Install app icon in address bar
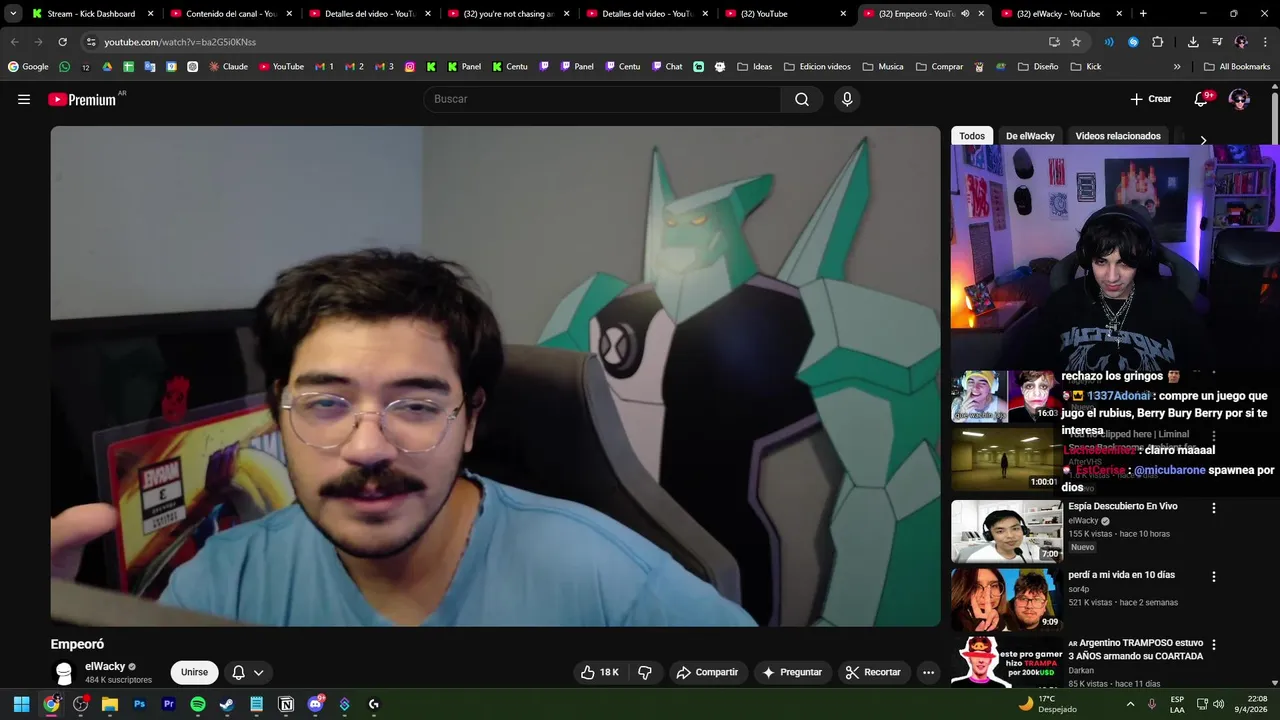1280x720 pixels. (1054, 42)
